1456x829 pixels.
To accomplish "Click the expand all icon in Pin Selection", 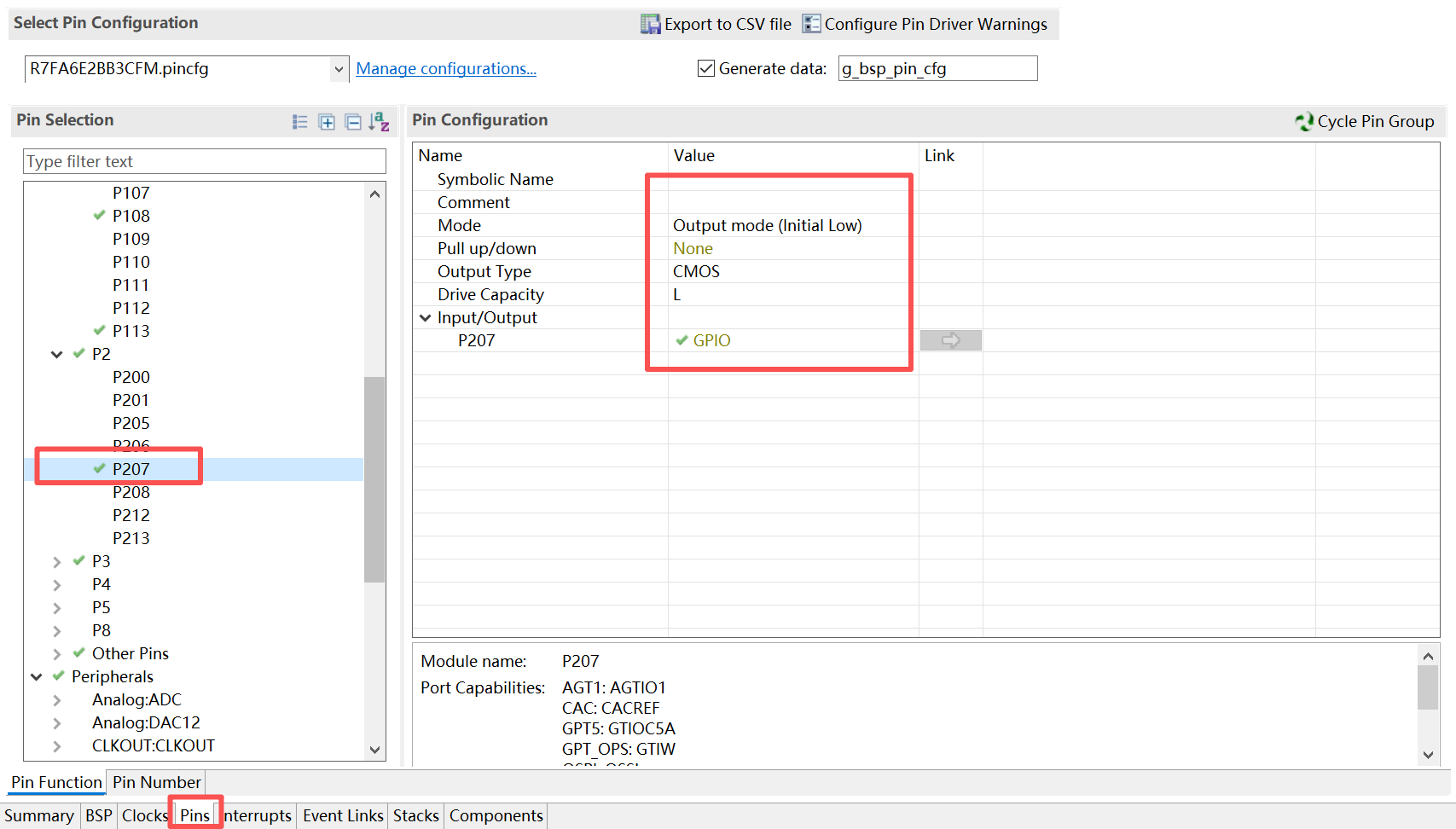I will 327,122.
